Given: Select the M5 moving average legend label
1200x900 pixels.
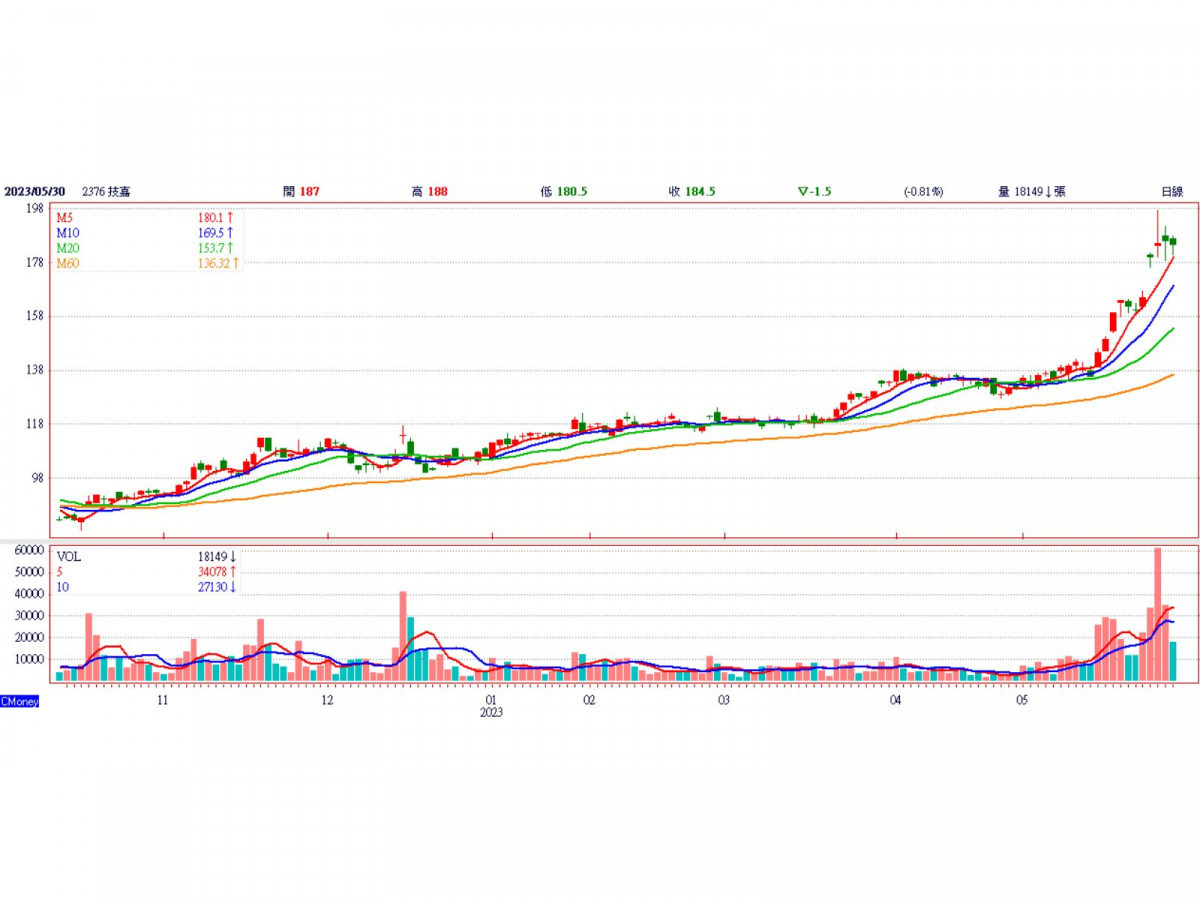Looking at the screenshot, I should point(64,217).
